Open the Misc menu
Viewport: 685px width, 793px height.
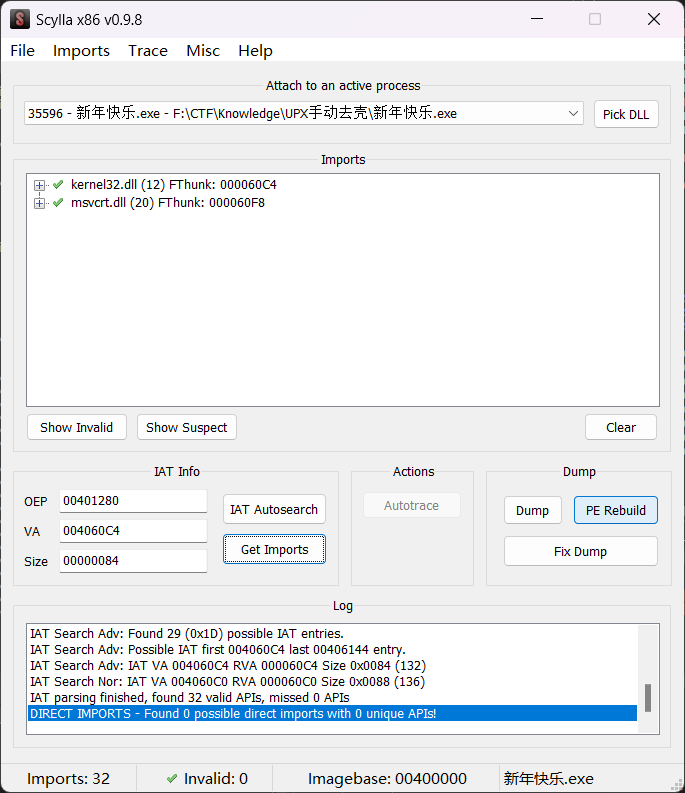(x=203, y=51)
